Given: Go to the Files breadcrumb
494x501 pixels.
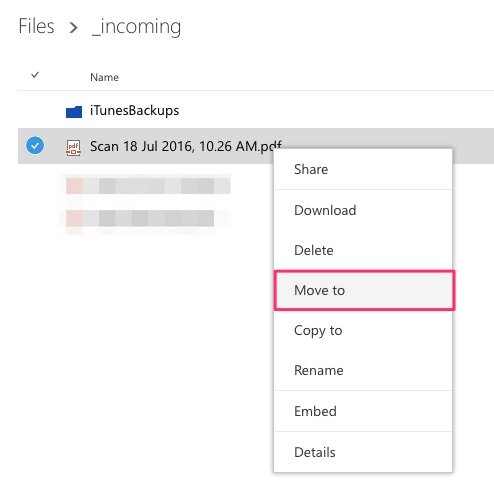Looking at the screenshot, I should pyautogui.click(x=36, y=26).
